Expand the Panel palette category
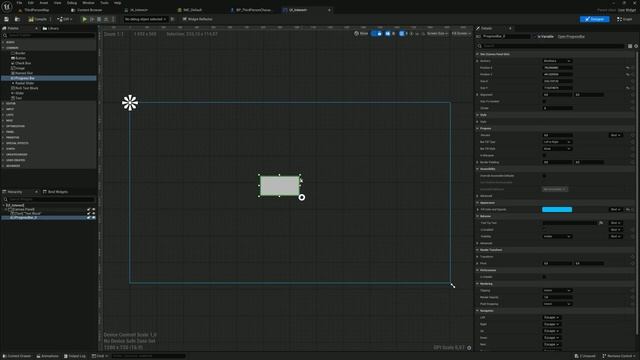Image resolution: width=640 pixels, height=360 pixels. (x=4, y=132)
